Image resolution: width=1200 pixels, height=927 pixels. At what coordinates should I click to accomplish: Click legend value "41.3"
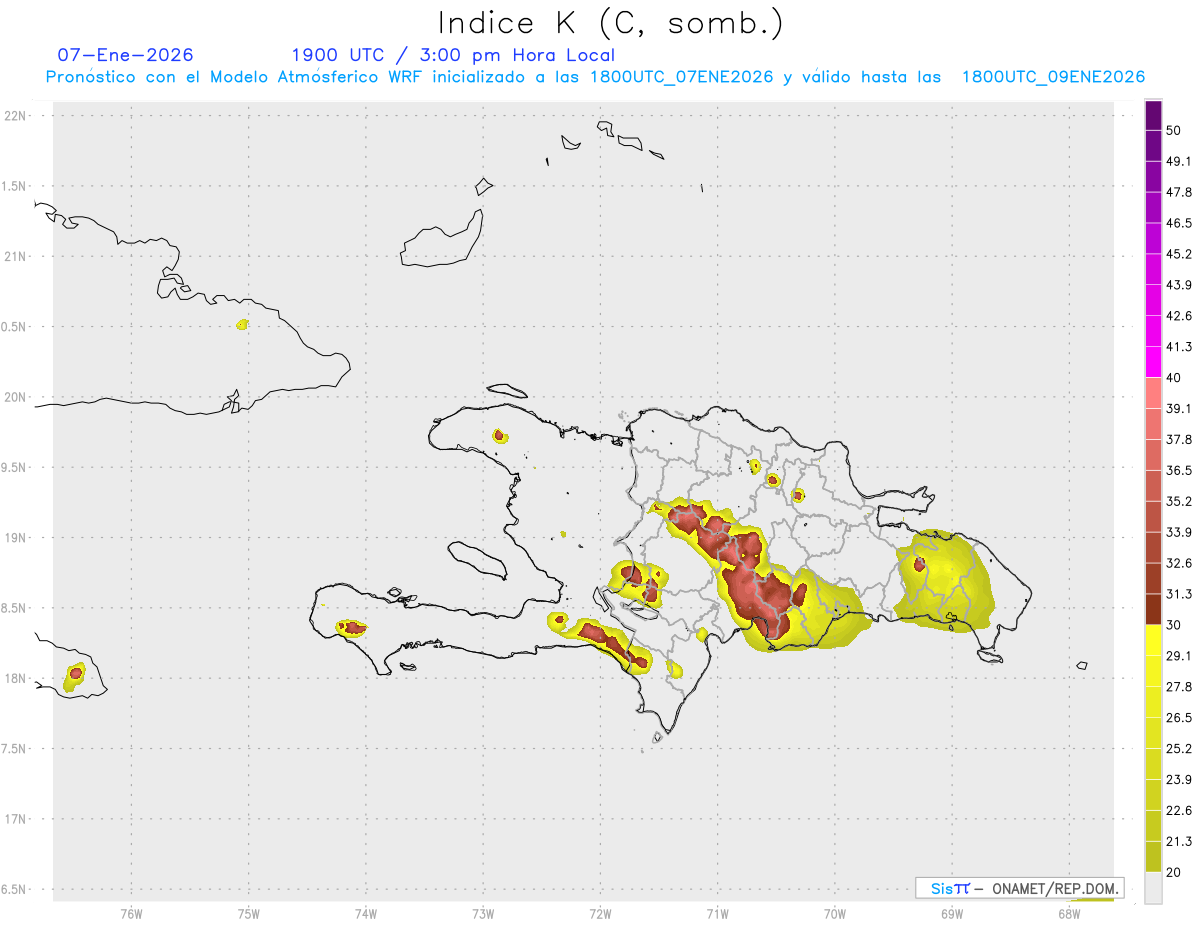[x=1179, y=347]
